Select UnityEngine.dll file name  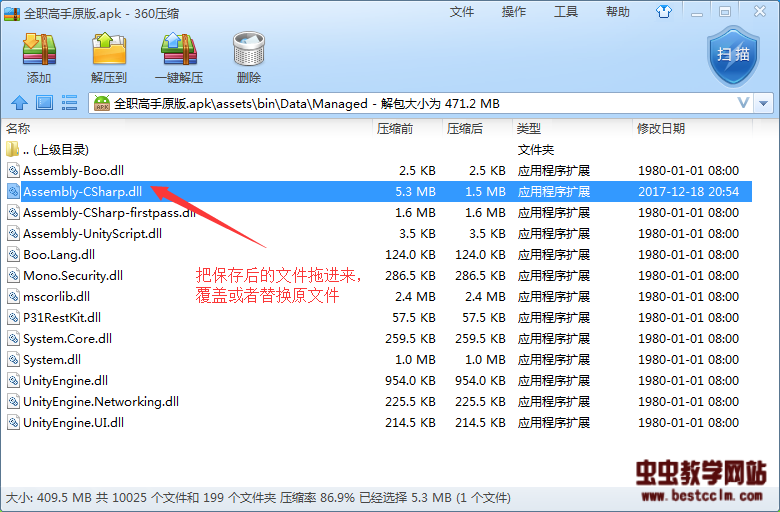[65, 381]
